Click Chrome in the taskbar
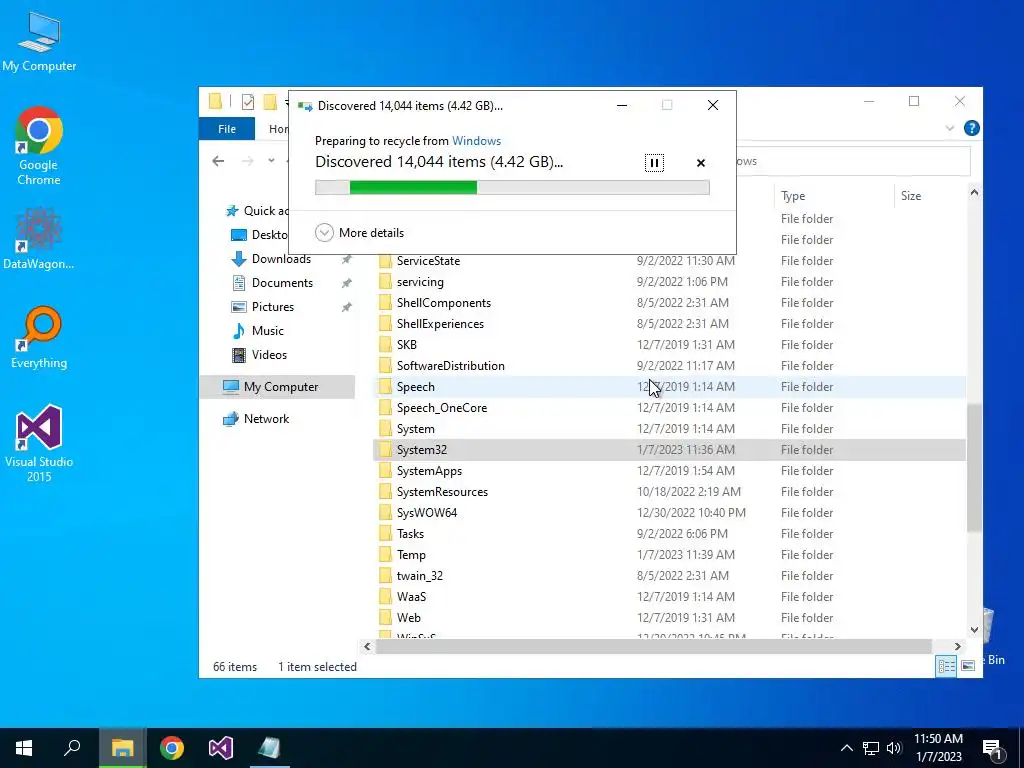Screen dimensions: 1024x768 tap(172, 748)
